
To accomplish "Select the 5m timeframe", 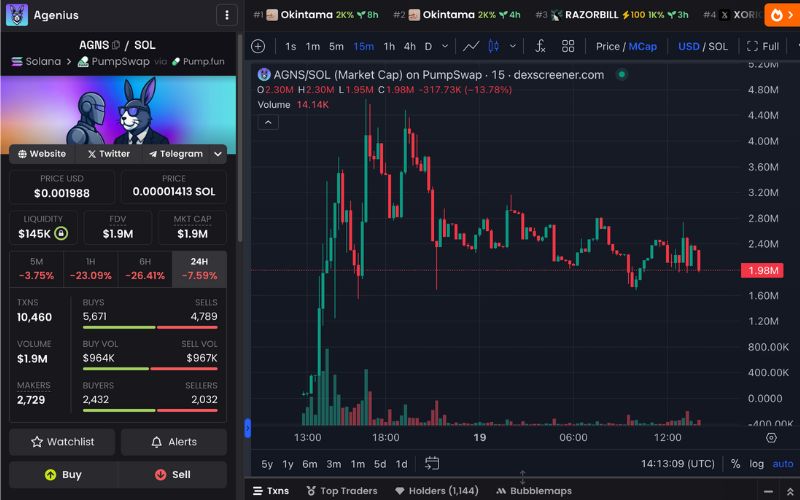I will (x=336, y=46).
